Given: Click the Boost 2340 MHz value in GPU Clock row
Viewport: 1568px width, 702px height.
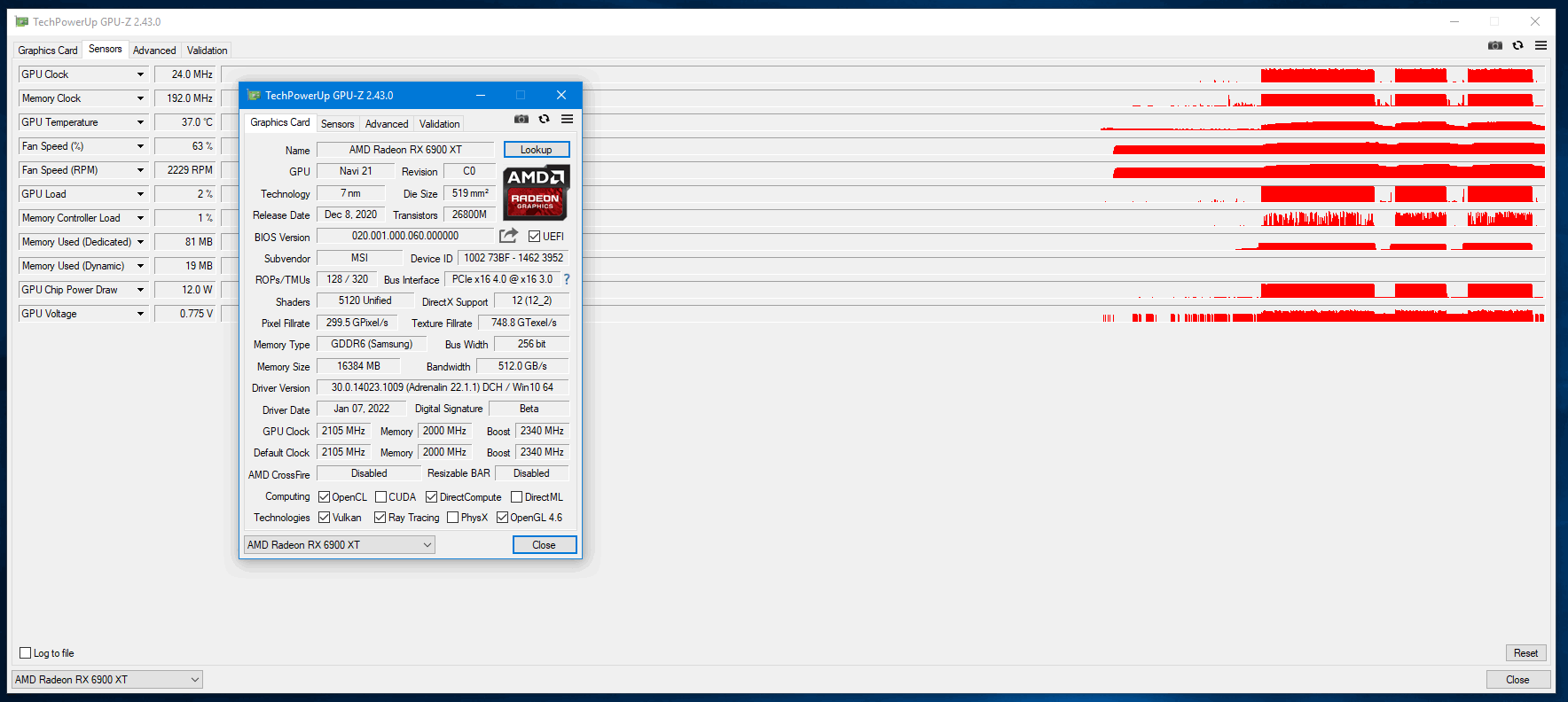Looking at the screenshot, I should tap(542, 431).
